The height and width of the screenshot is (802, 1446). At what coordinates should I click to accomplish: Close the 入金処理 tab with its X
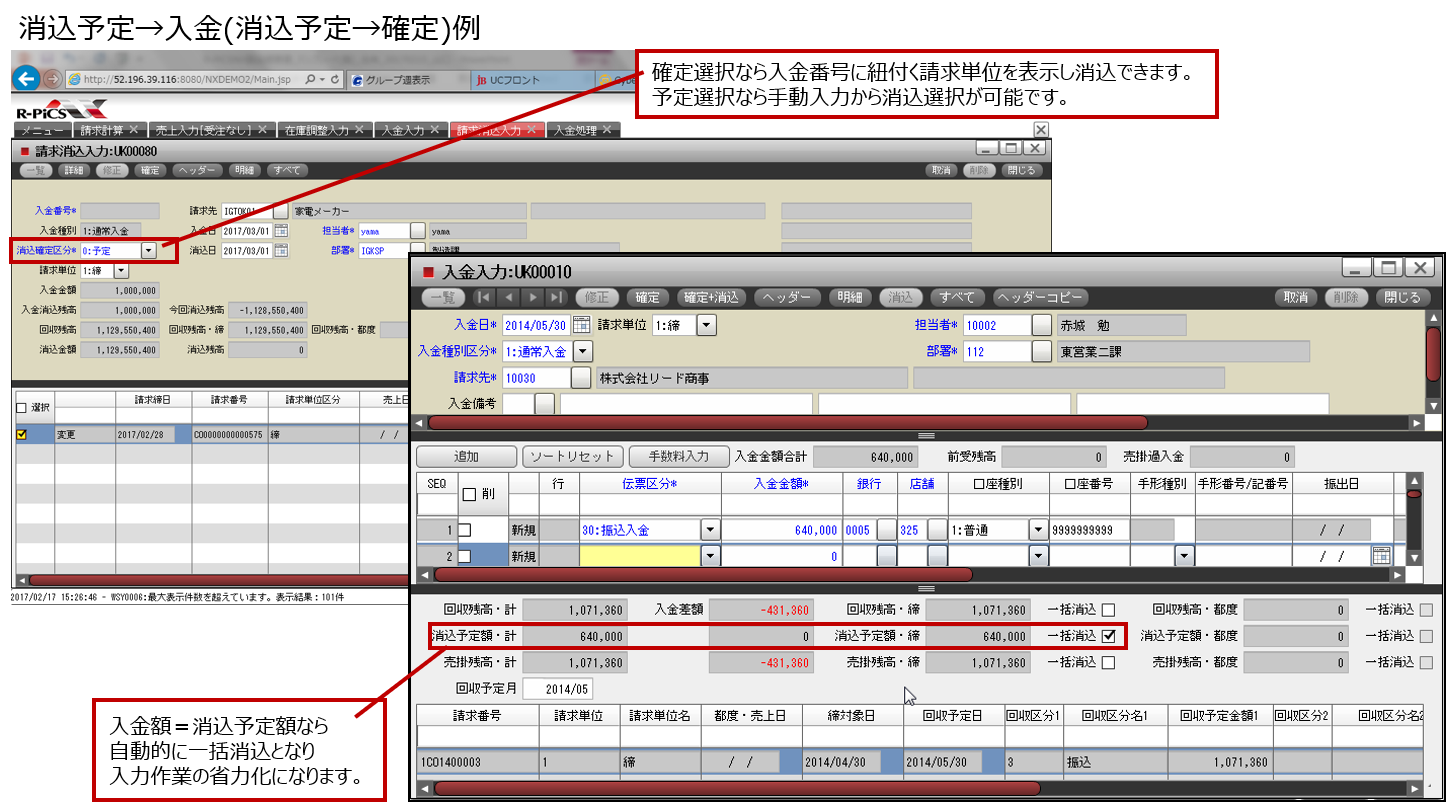click(x=609, y=130)
